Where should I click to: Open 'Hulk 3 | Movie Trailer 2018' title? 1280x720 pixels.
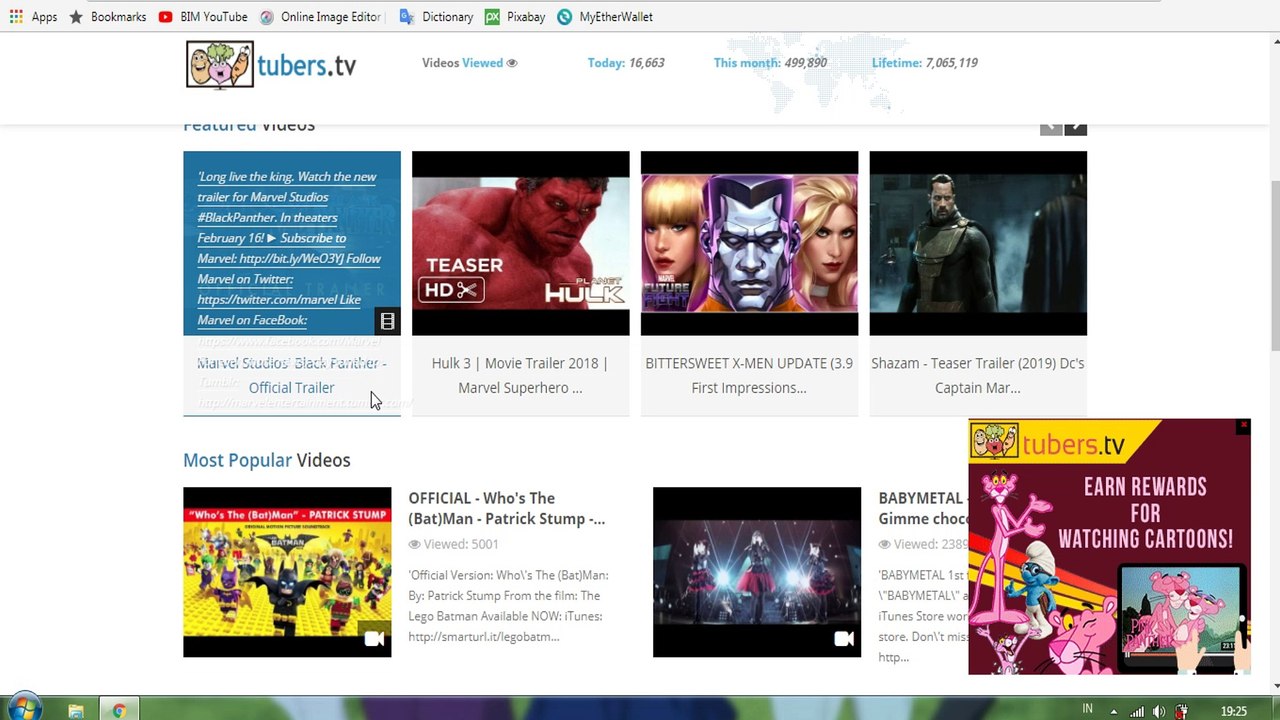(x=520, y=375)
